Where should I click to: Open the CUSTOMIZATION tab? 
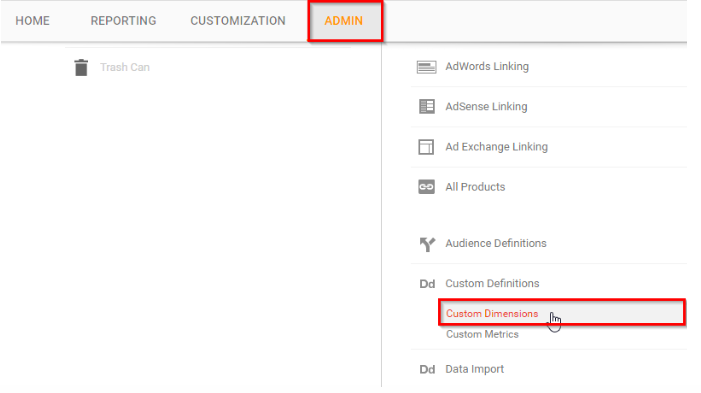point(238,21)
